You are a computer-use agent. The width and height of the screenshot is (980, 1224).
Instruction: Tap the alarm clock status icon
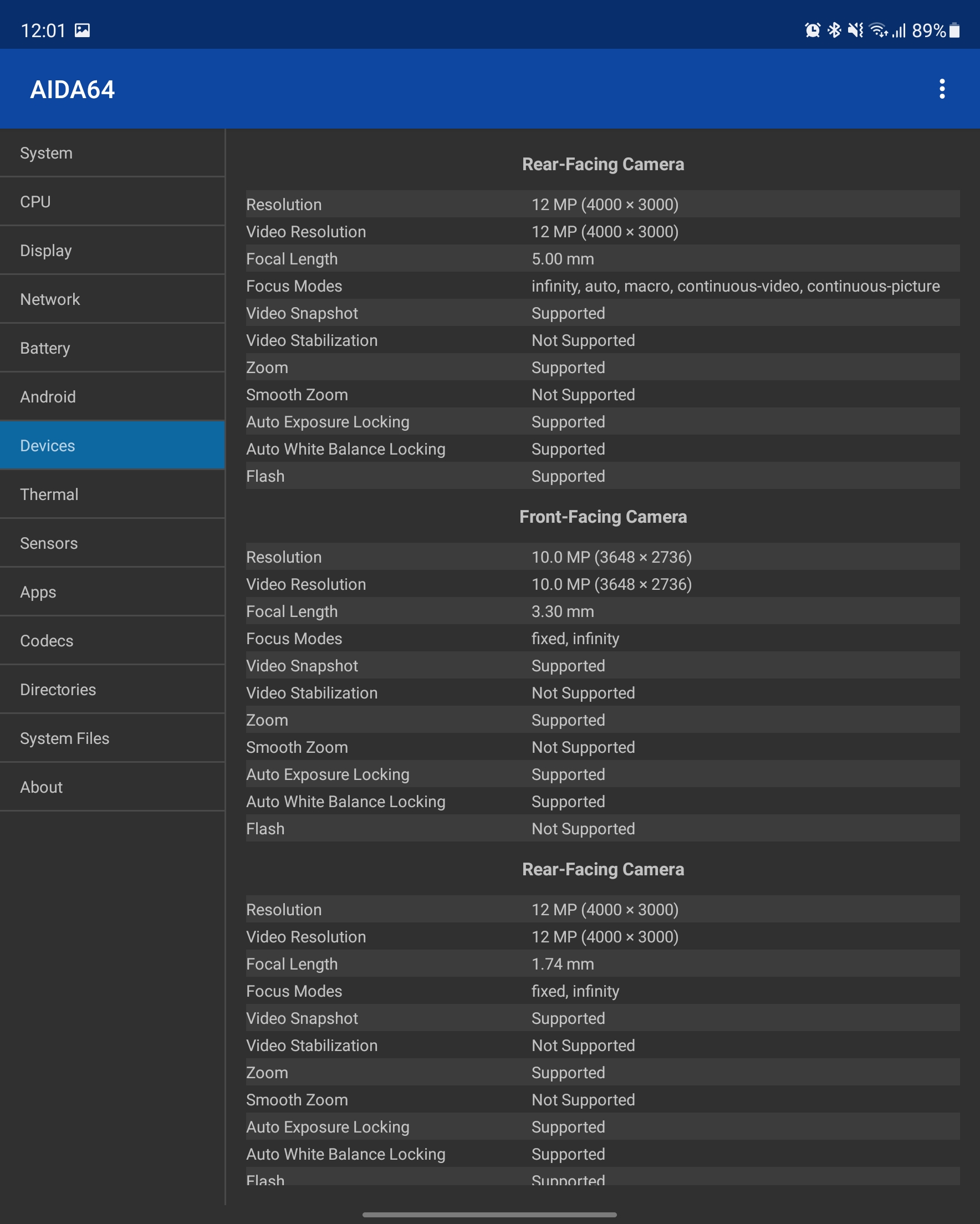tap(813, 30)
